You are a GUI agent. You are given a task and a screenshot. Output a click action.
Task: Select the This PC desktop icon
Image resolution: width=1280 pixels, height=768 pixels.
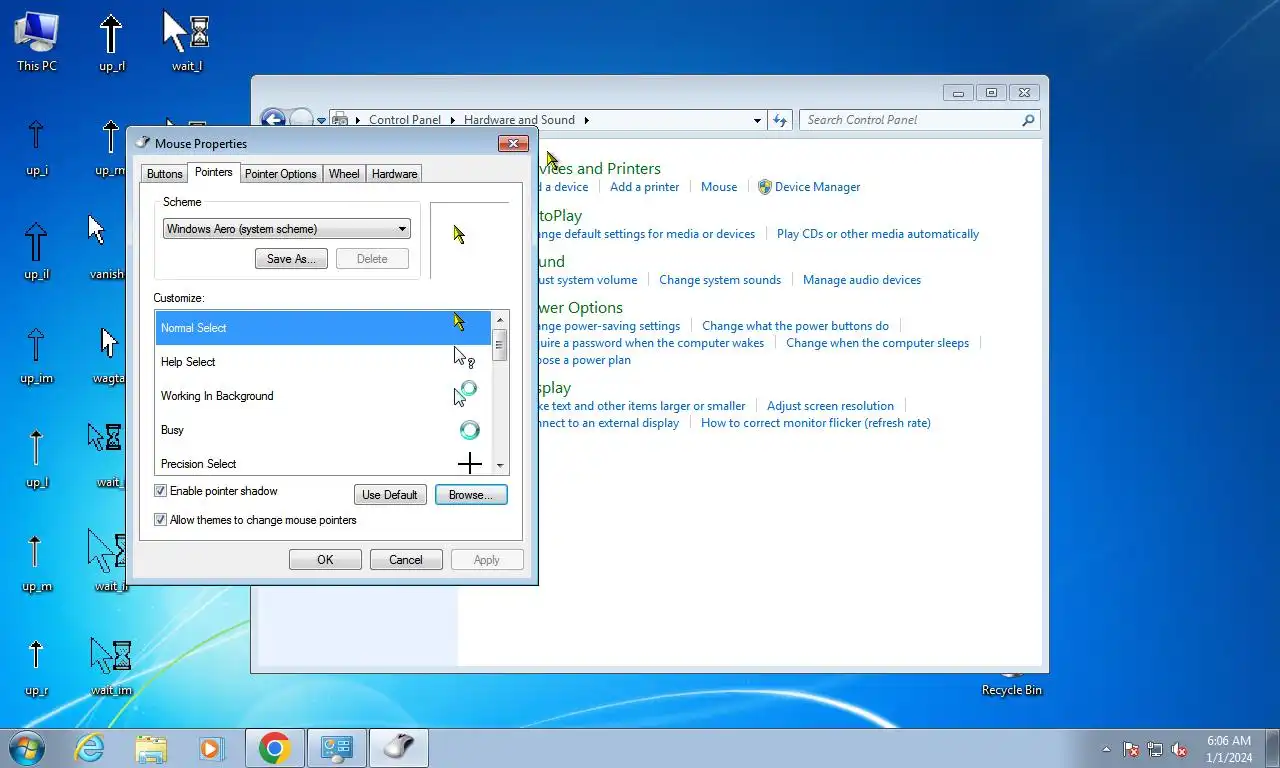(x=37, y=42)
